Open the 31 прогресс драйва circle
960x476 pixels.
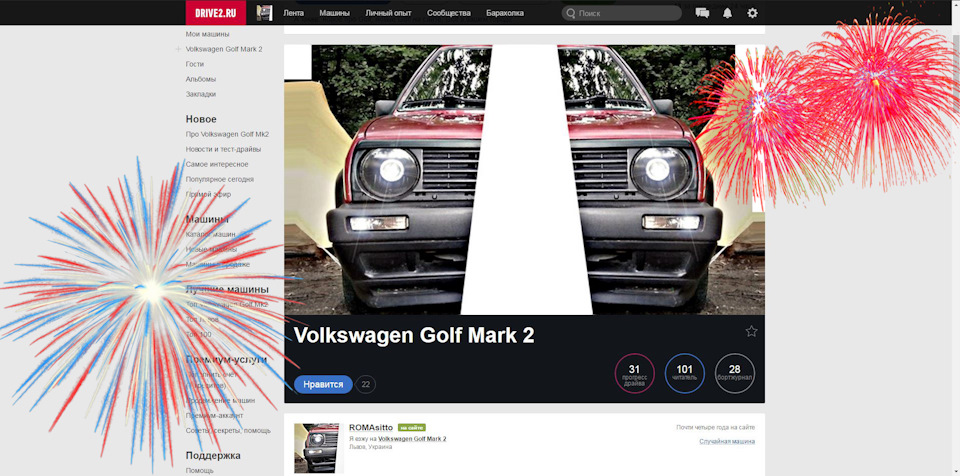coord(634,374)
